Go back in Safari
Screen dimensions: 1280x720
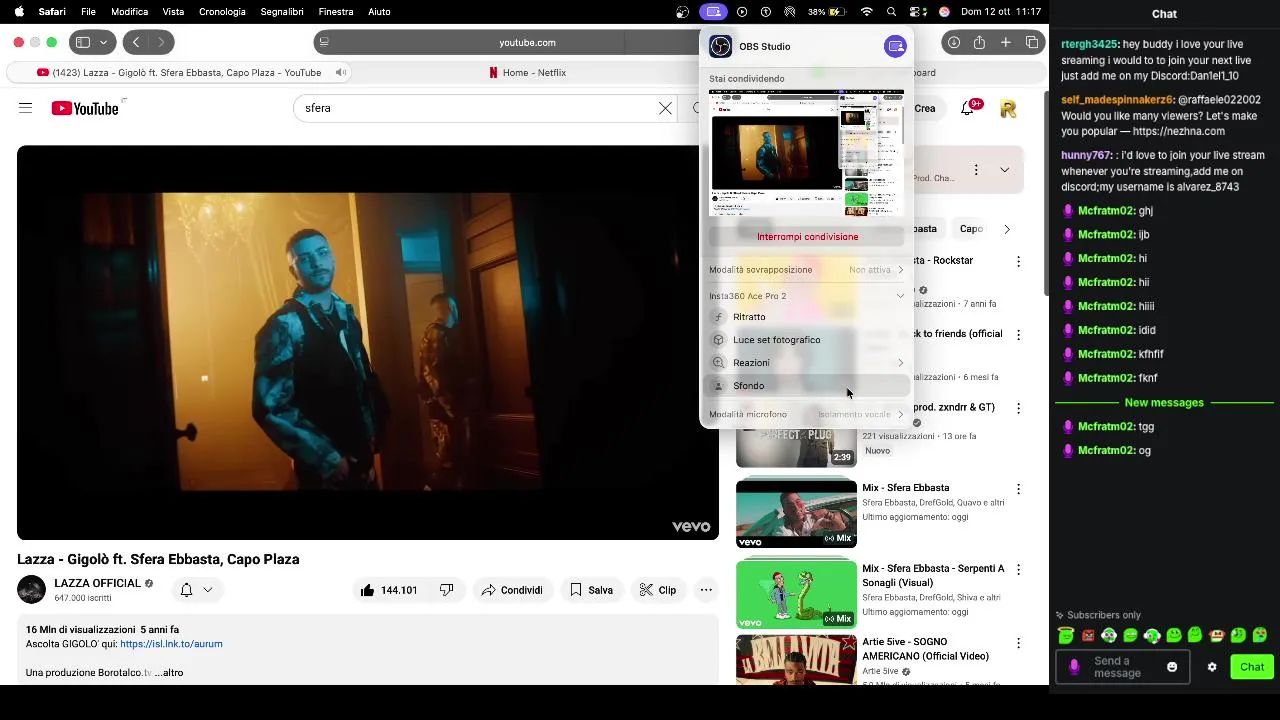136,42
